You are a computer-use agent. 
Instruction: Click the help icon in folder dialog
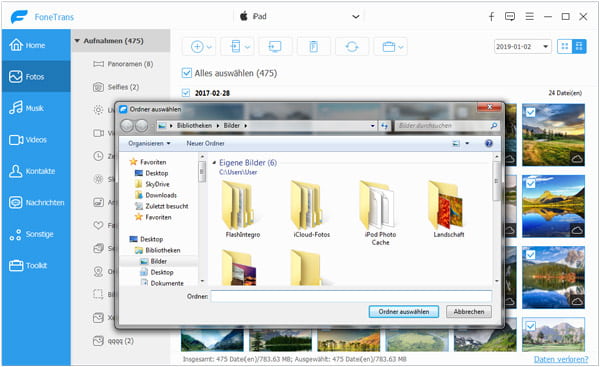coord(489,144)
